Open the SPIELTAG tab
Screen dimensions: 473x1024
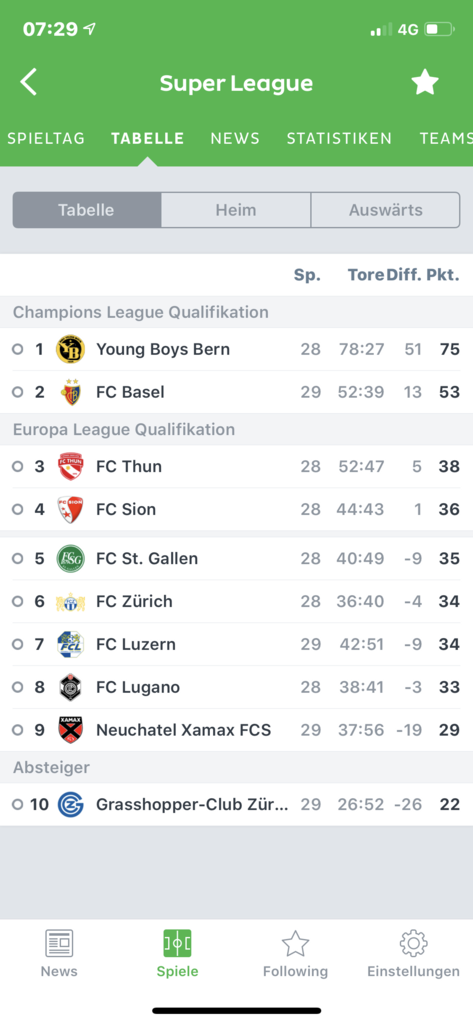[x=46, y=138]
